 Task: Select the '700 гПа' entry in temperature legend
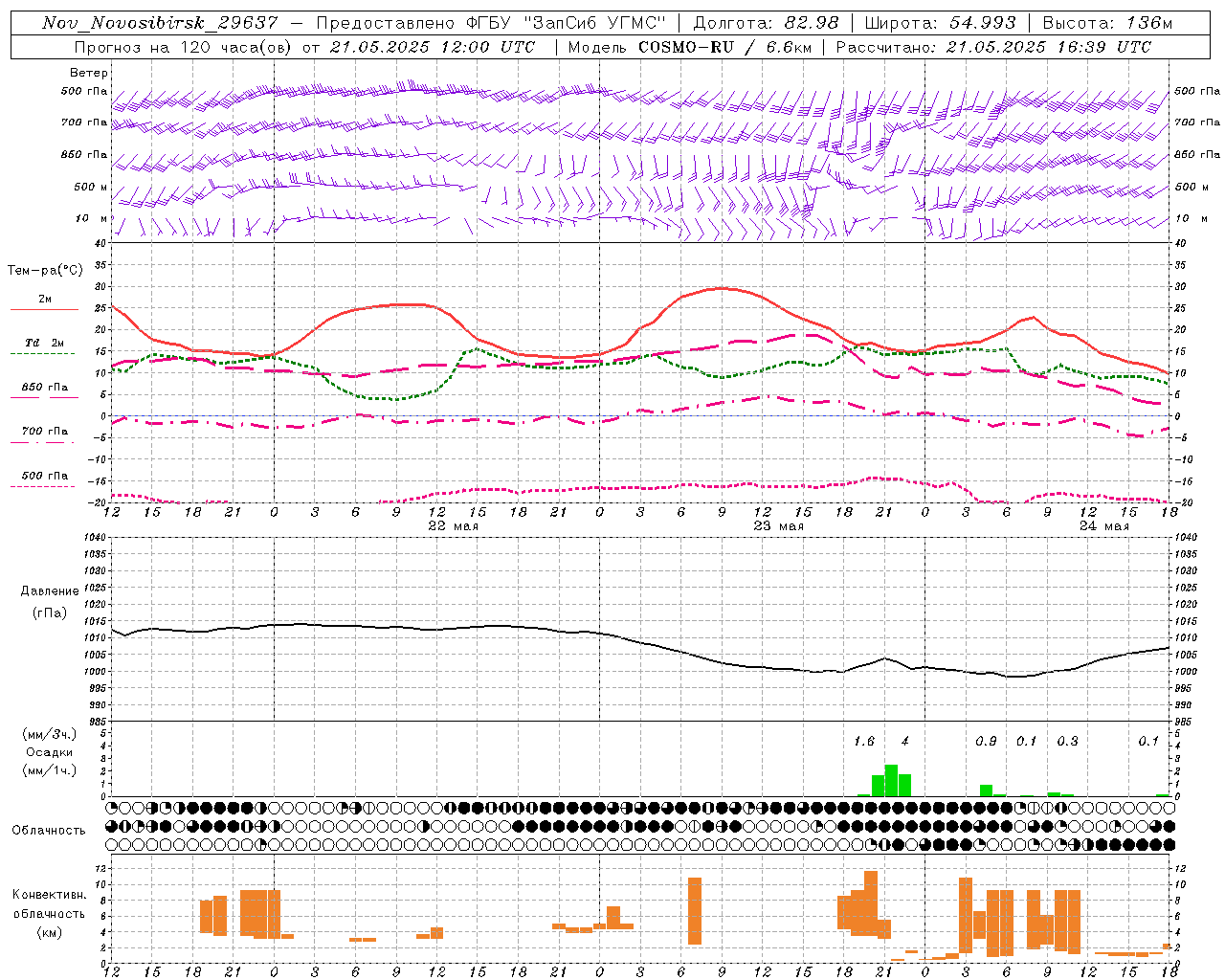coord(44,431)
